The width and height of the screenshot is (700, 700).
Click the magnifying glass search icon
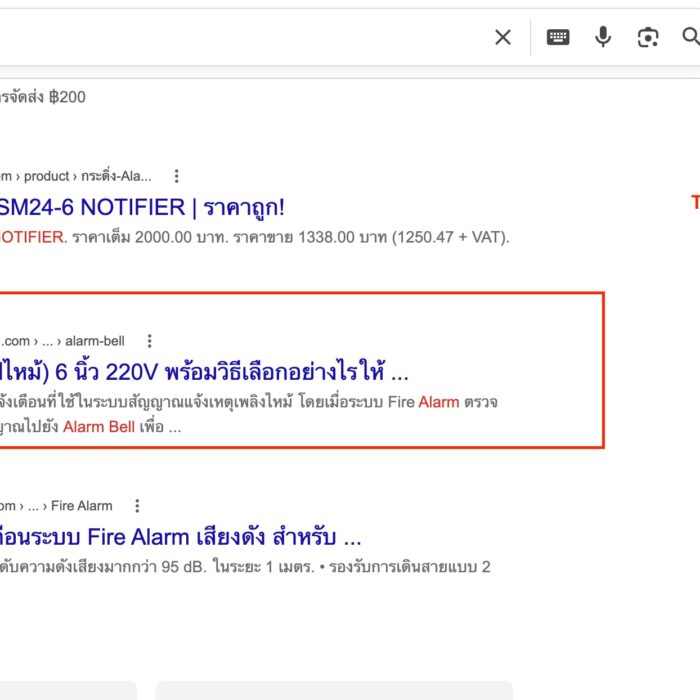(x=691, y=36)
